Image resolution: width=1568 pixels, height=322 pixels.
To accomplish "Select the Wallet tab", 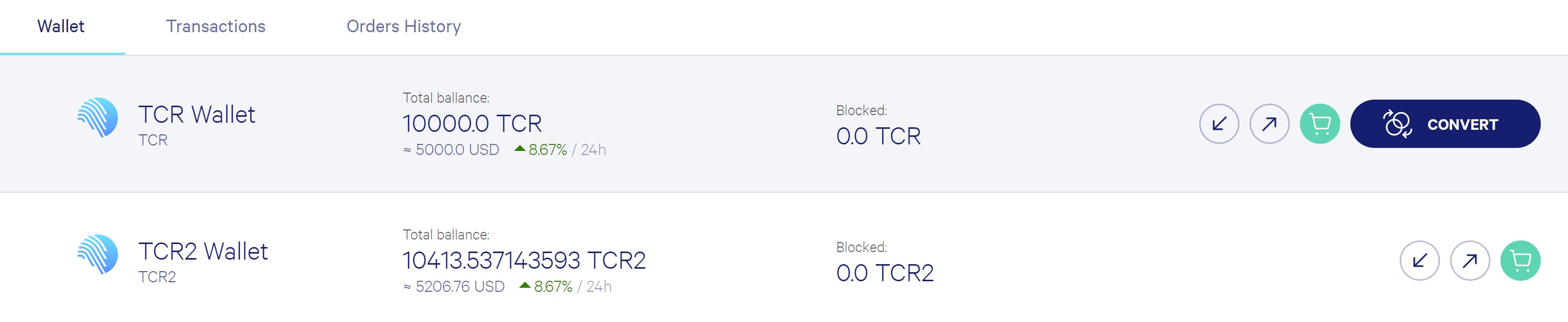I will tap(61, 27).
